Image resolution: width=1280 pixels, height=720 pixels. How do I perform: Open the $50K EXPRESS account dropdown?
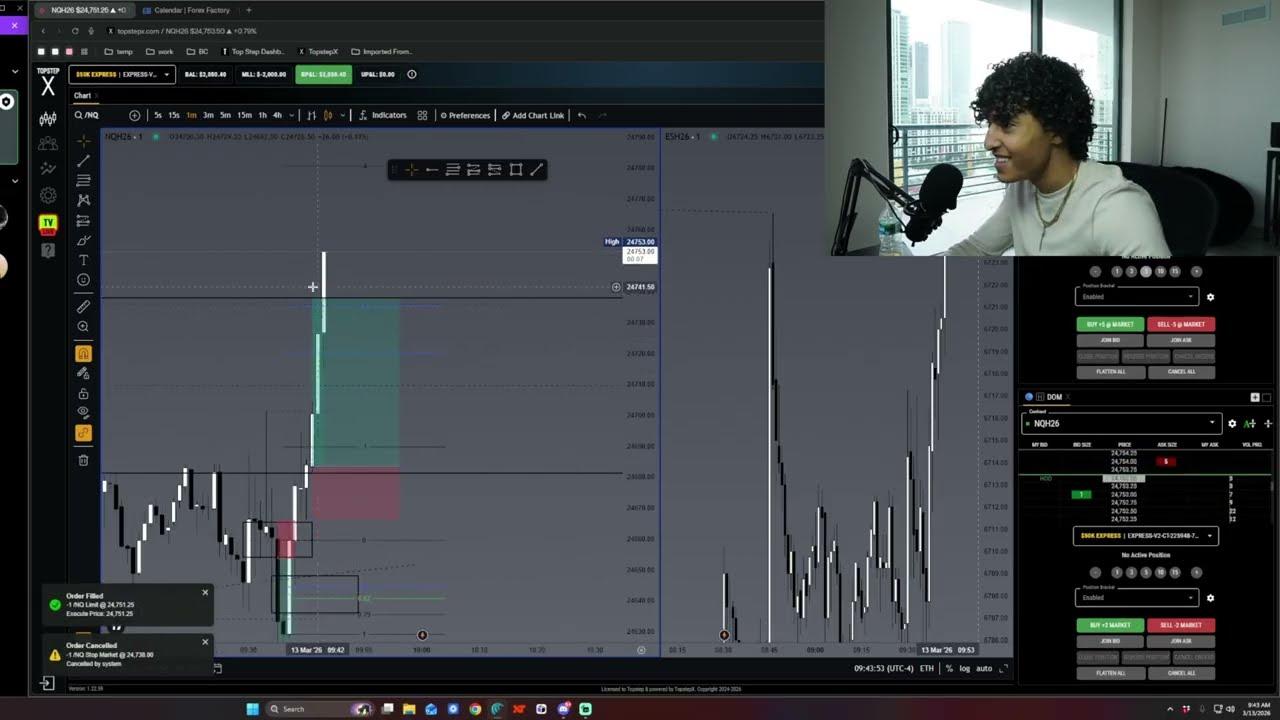point(121,74)
